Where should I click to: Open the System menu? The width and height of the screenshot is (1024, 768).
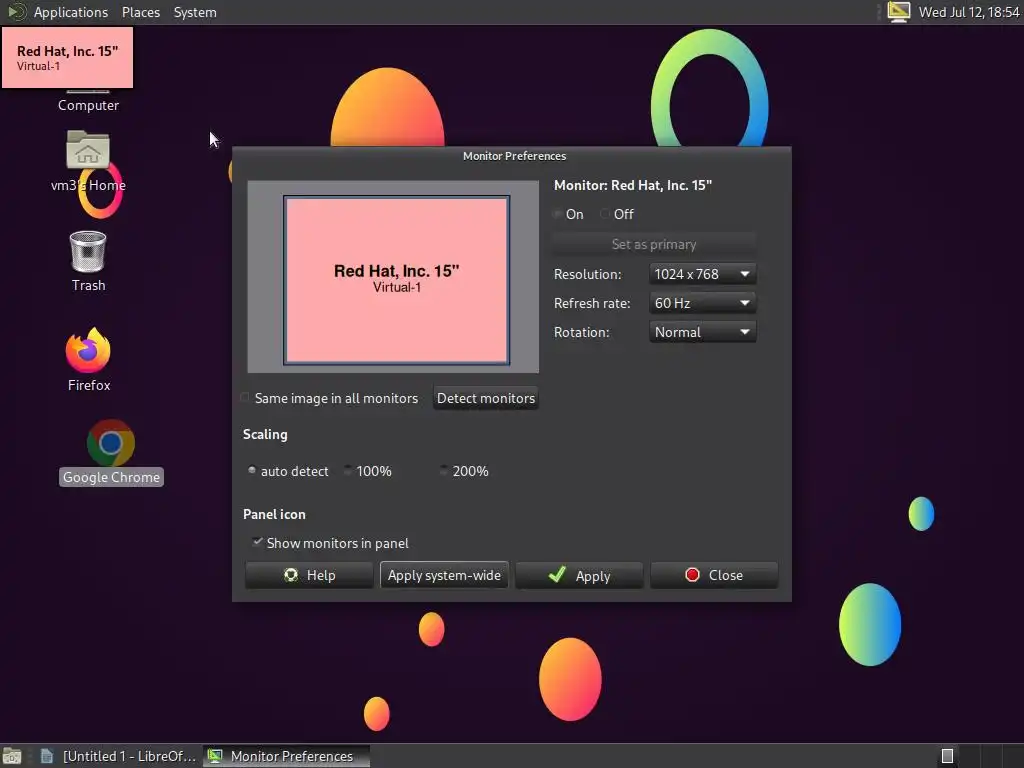pos(195,12)
